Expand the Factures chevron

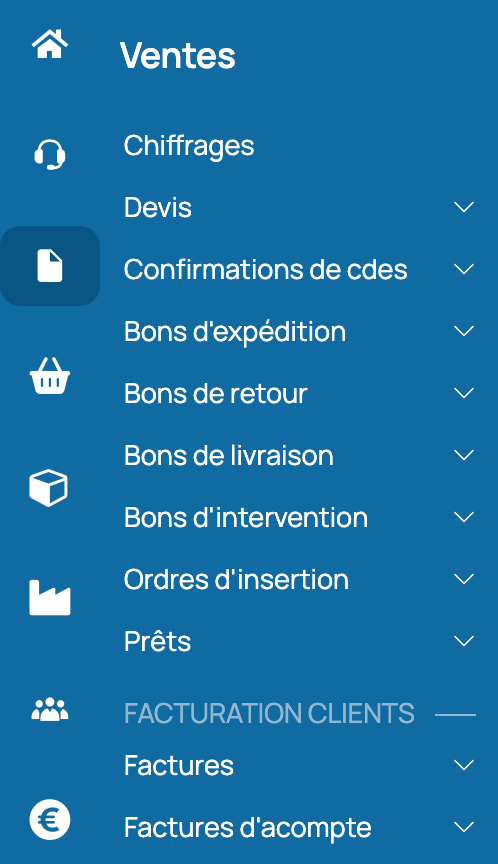pyautogui.click(x=464, y=765)
